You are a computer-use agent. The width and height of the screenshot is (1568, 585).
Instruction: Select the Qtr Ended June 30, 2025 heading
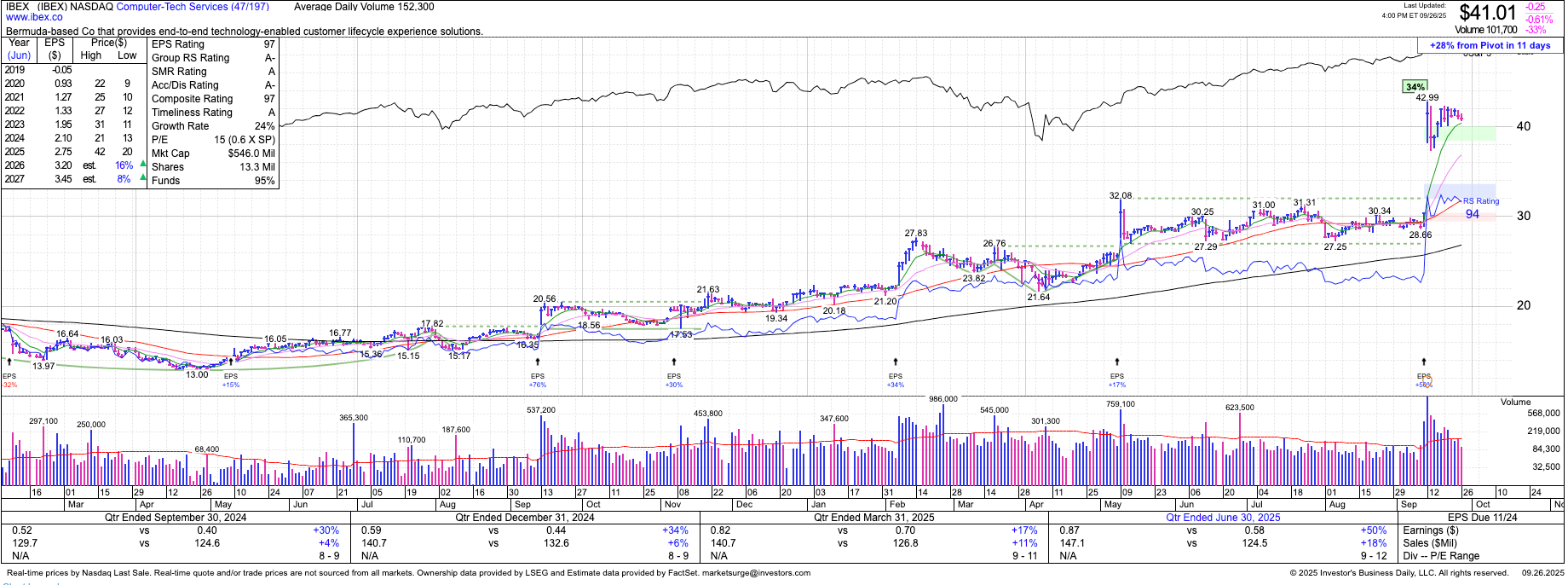(x=1223, y=518)
